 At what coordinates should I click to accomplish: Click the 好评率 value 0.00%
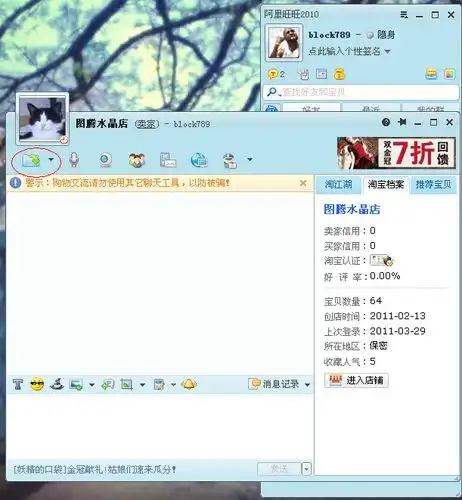(x=385, y=276)
